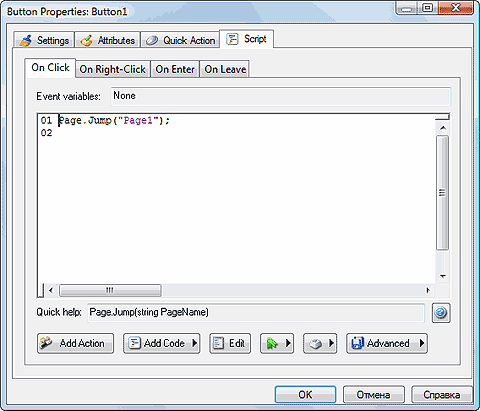The height and width of the screenshot is (411, 480).
Task: Expand the Add Code dropdown arrow
Action: tap(194, 343)
